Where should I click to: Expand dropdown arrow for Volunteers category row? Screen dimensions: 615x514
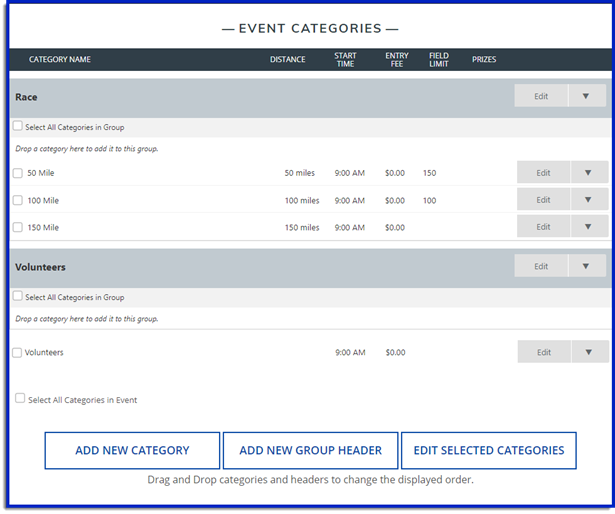pos(588,352)
